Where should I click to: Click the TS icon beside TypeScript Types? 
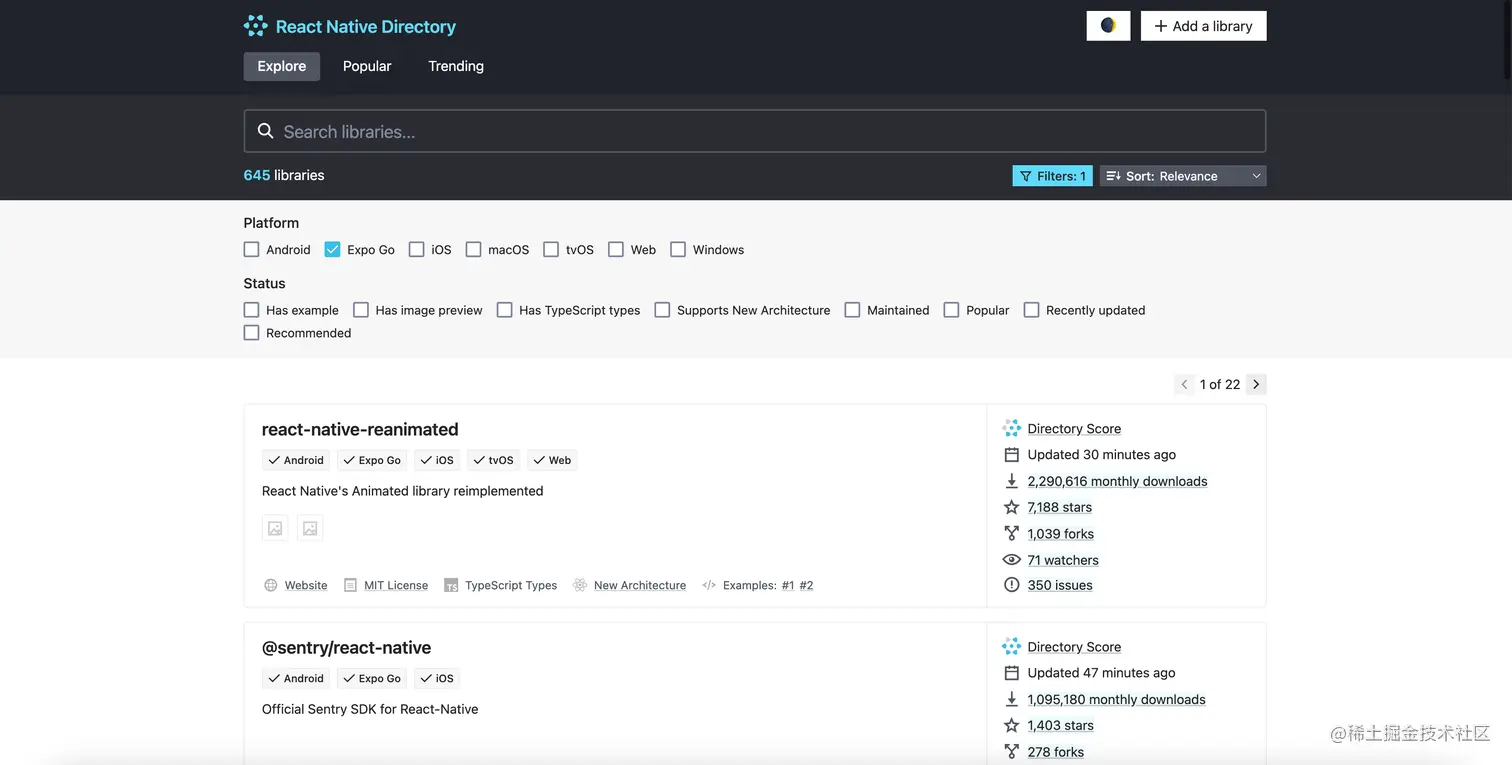tap(451, 585)
